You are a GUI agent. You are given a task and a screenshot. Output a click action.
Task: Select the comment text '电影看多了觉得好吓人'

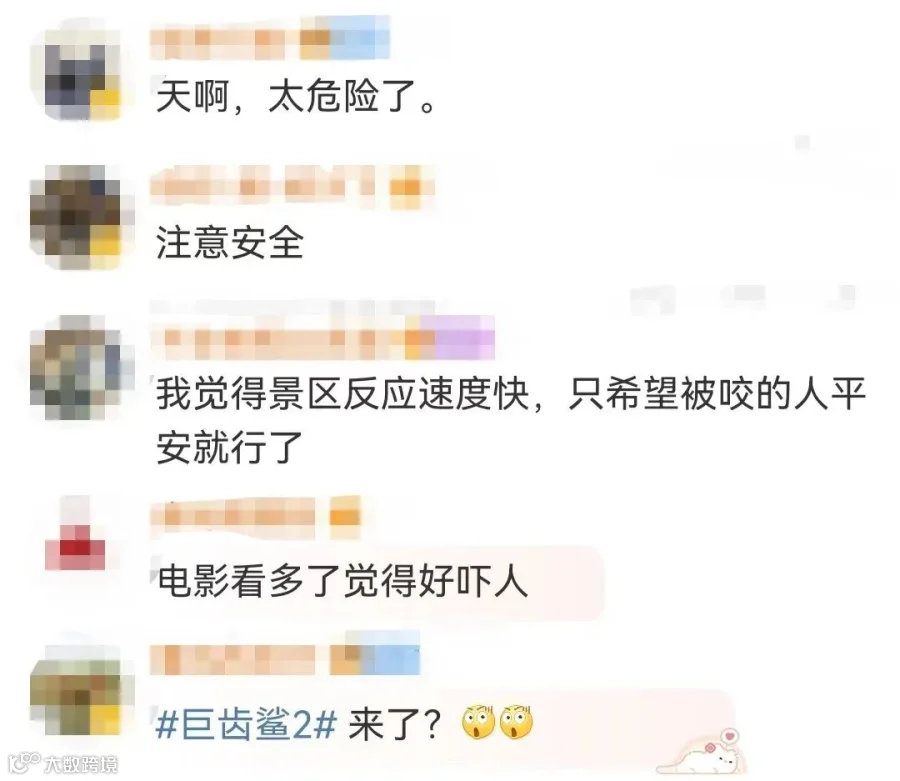(343, 581)
